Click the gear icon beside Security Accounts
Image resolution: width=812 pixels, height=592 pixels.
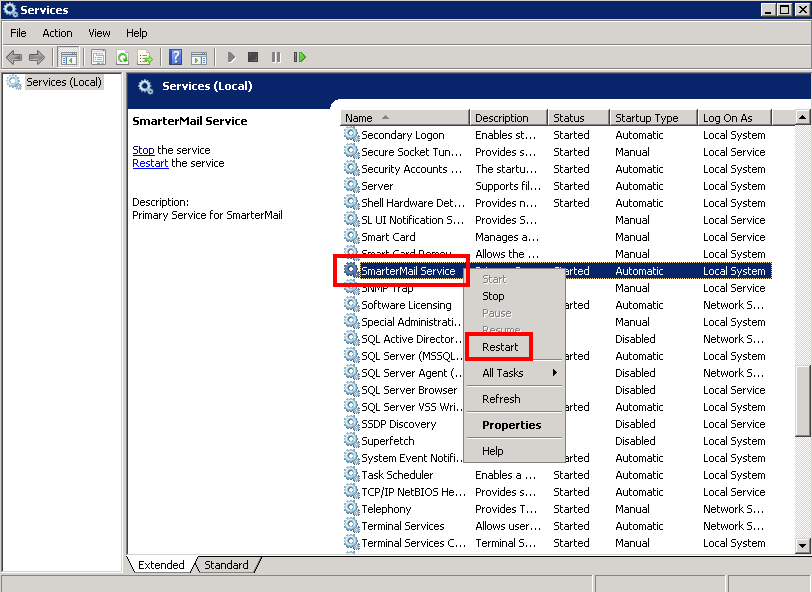pos(352,169)
